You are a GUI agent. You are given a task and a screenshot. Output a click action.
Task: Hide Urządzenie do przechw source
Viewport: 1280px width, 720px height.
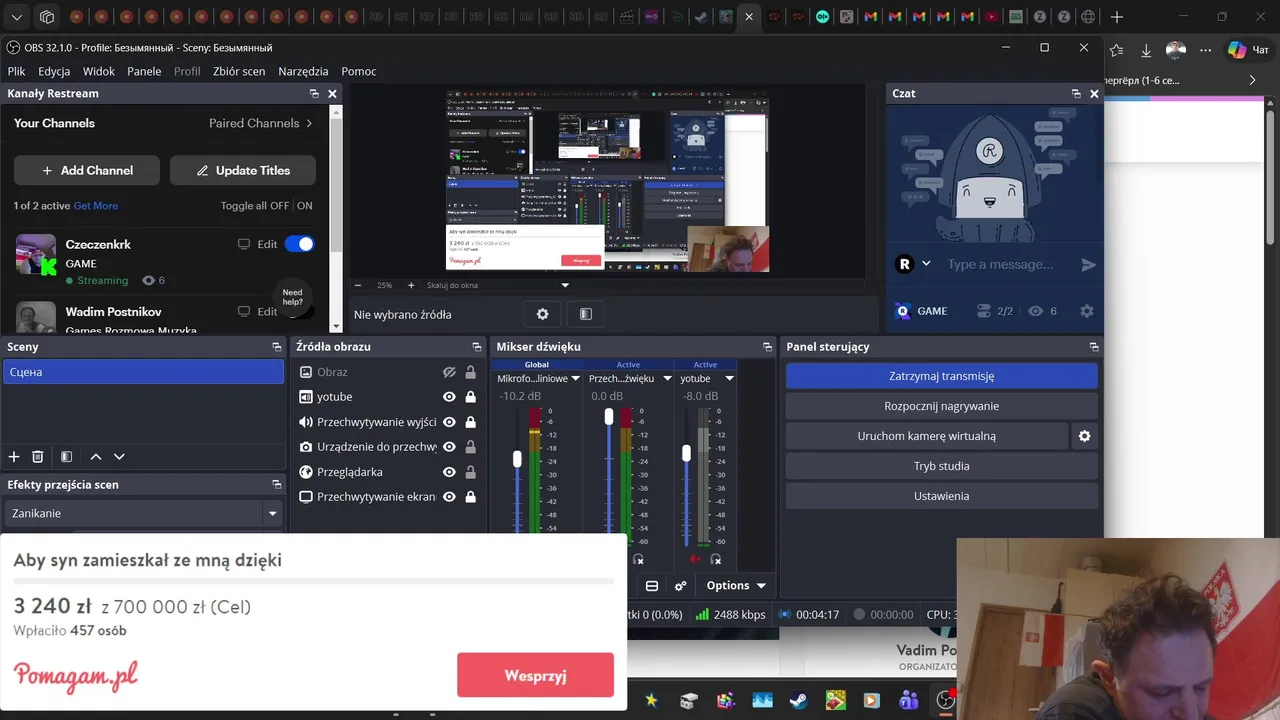[450, 447]
